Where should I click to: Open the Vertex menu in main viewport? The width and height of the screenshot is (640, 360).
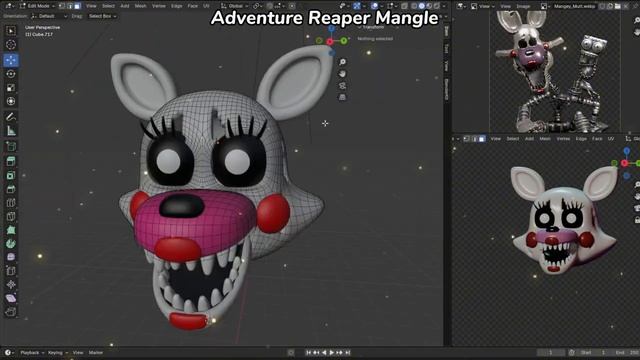pyautogui.click(x=159, y=6)
